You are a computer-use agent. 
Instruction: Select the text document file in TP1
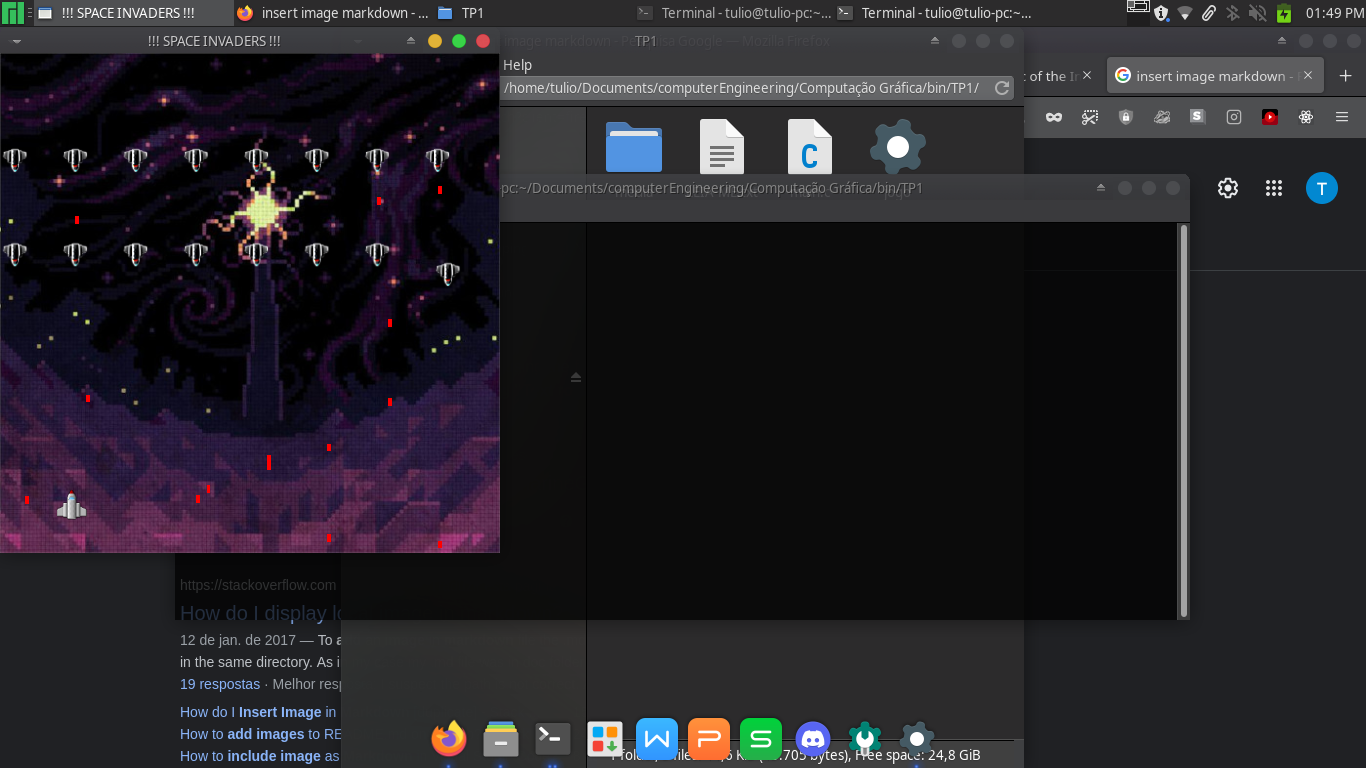point(722,147)
